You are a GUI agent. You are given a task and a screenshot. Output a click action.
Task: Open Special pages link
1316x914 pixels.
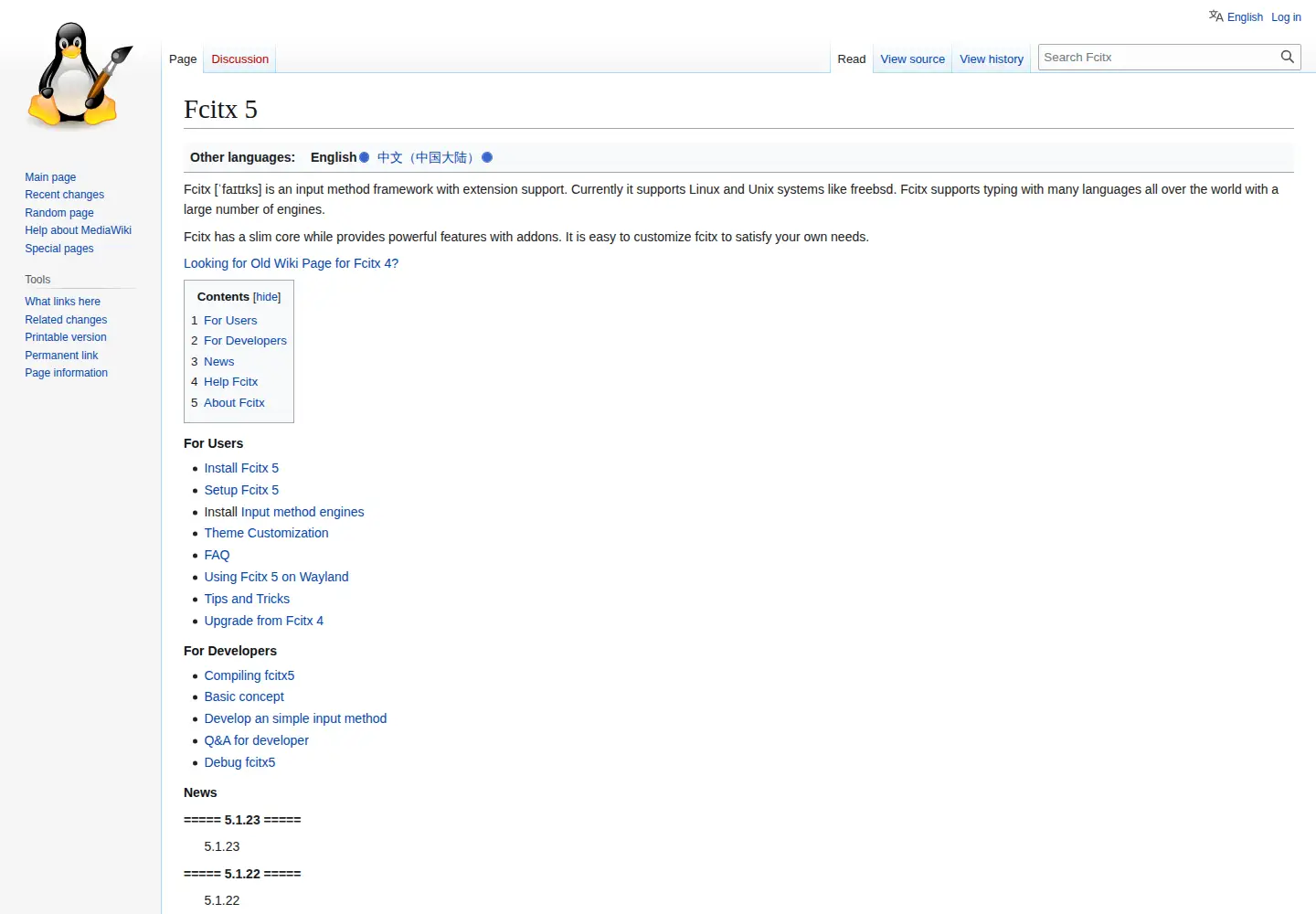[59, 249]
